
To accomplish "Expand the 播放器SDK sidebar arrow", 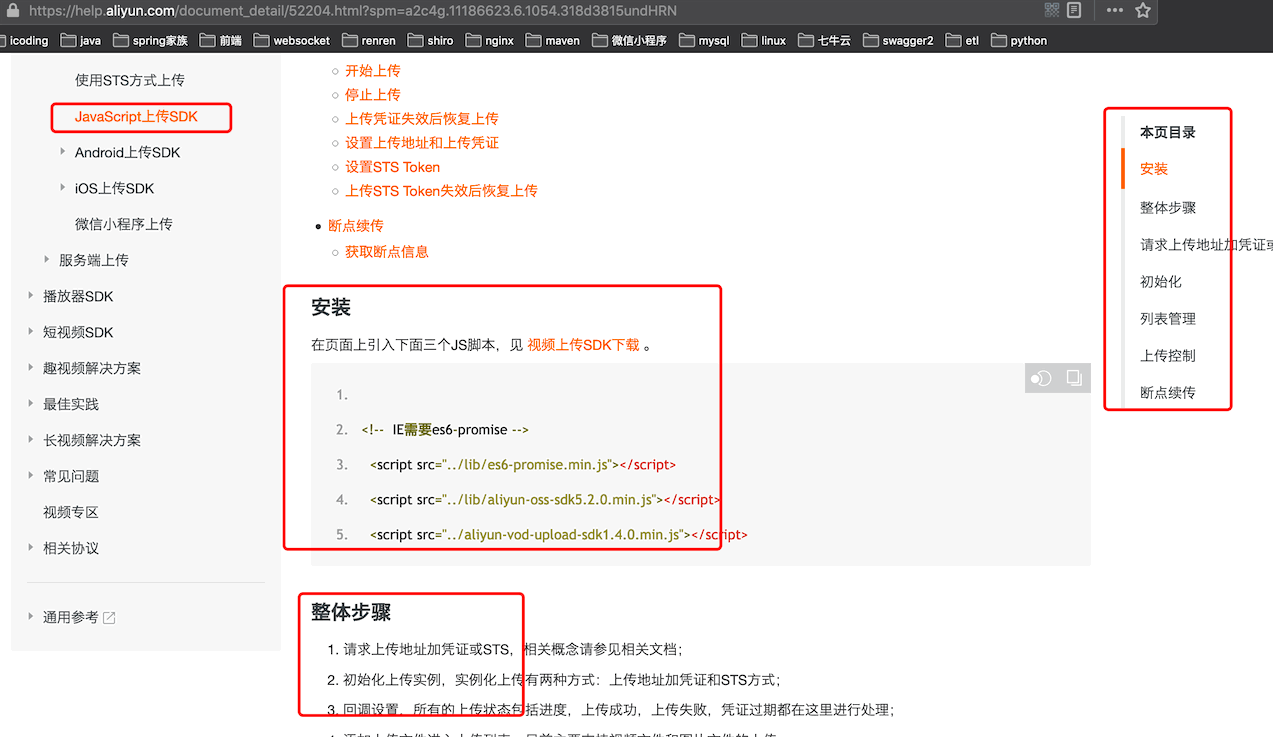I will [x=31, y=296].
